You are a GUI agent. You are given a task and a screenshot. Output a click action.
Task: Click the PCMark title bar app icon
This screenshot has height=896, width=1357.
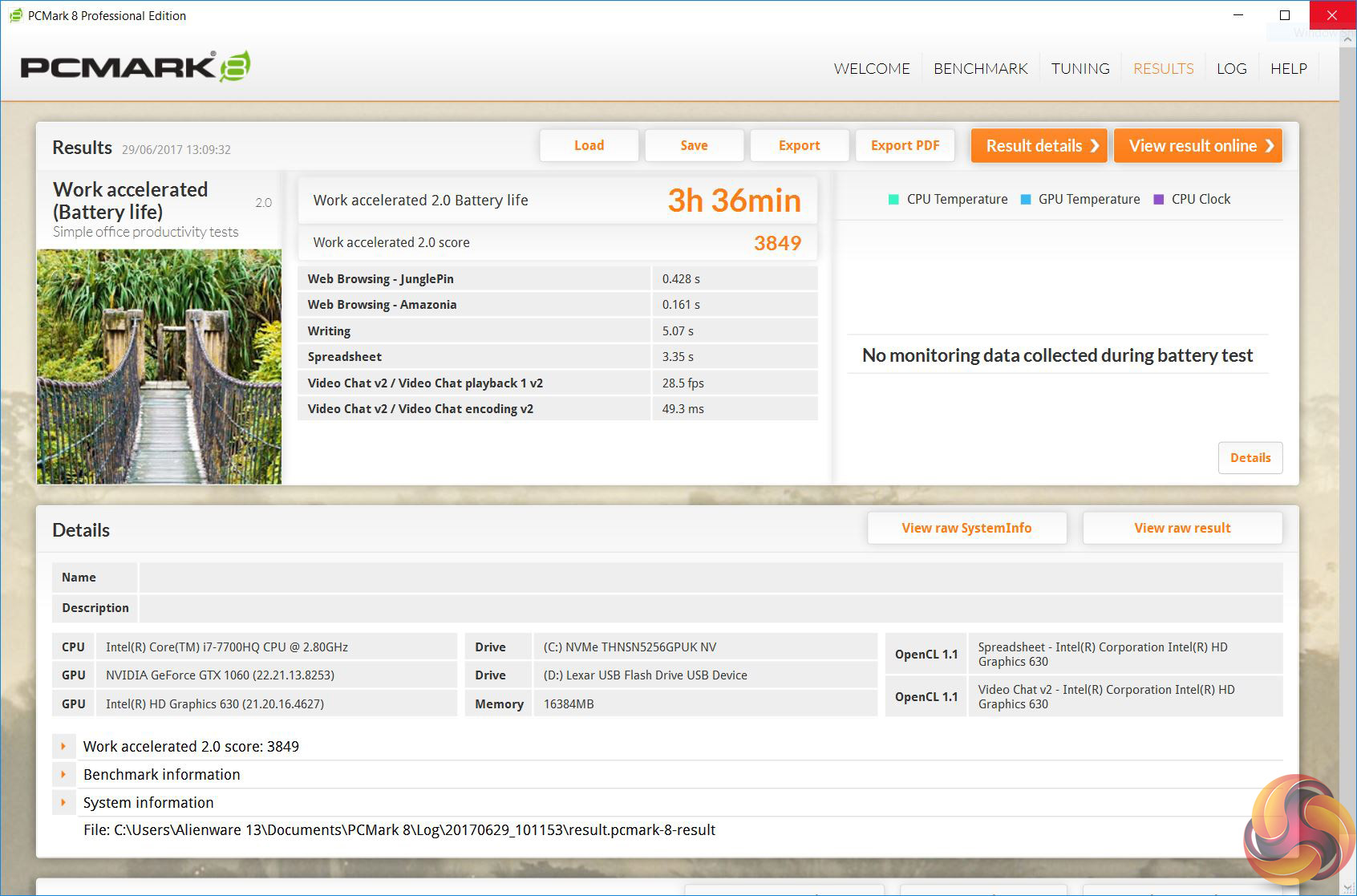coord(15,15)
